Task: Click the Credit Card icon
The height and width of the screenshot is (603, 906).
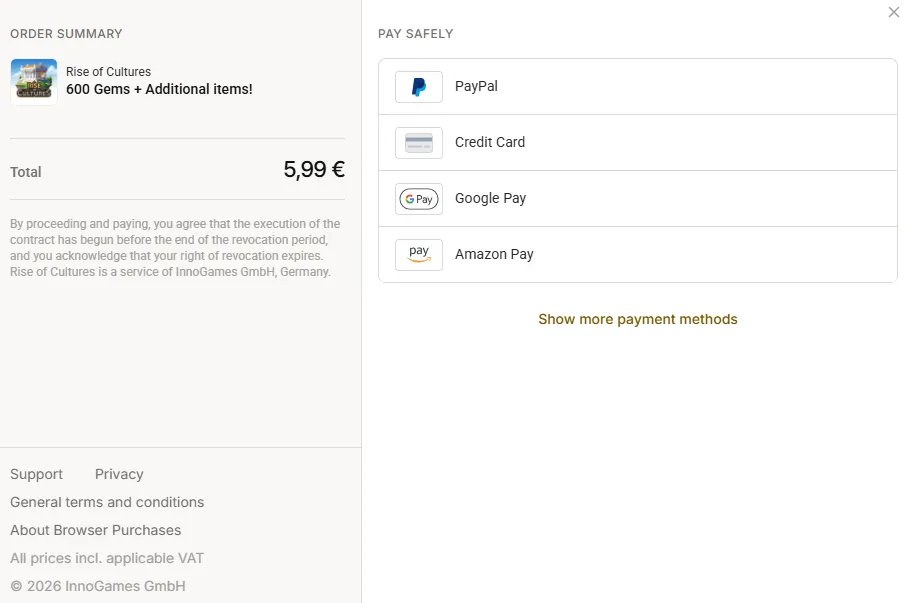Action: point(419,143)
